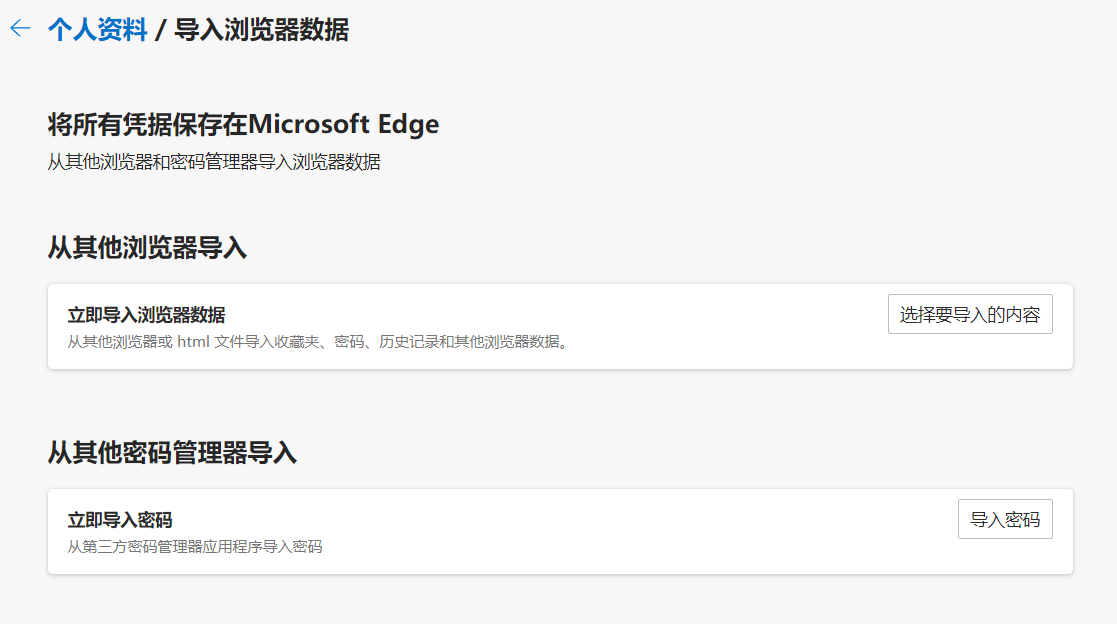1117x624 pixels.
Task: Click the 从其他浏览器和密码管理器导入浏览器数据 subtitle
Action: (214, 162)
